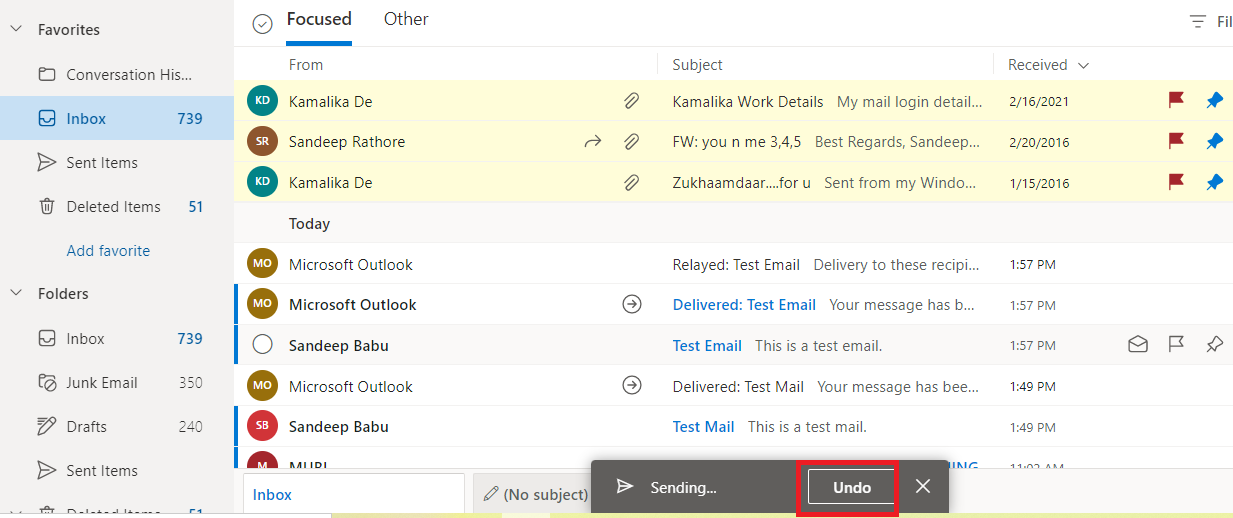Unpin the Sandeep Rathore forwarded message
1233x518 pixels.
(x=1214, y=142)
